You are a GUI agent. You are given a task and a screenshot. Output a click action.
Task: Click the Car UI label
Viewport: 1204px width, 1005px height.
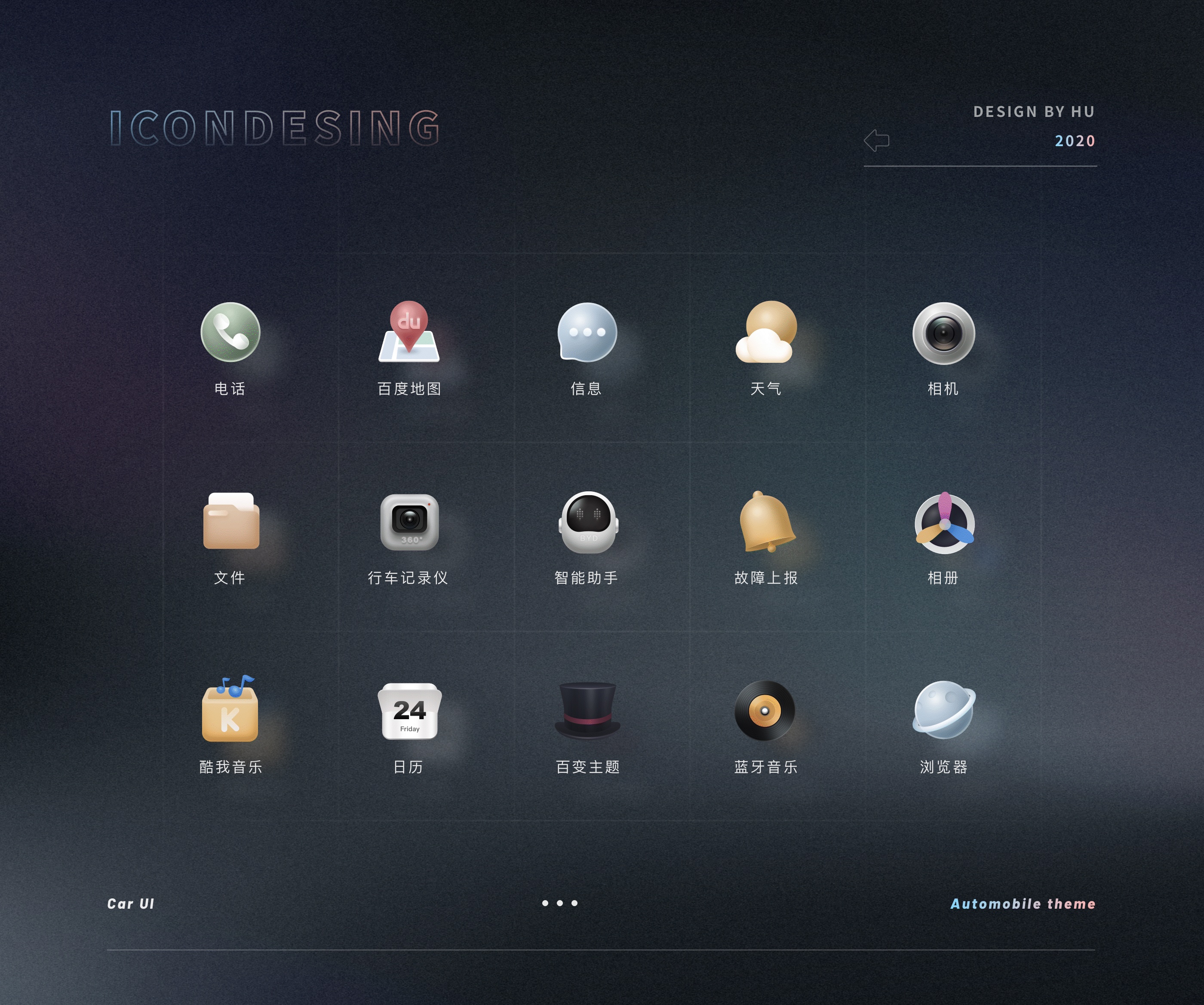click(131, 904)
